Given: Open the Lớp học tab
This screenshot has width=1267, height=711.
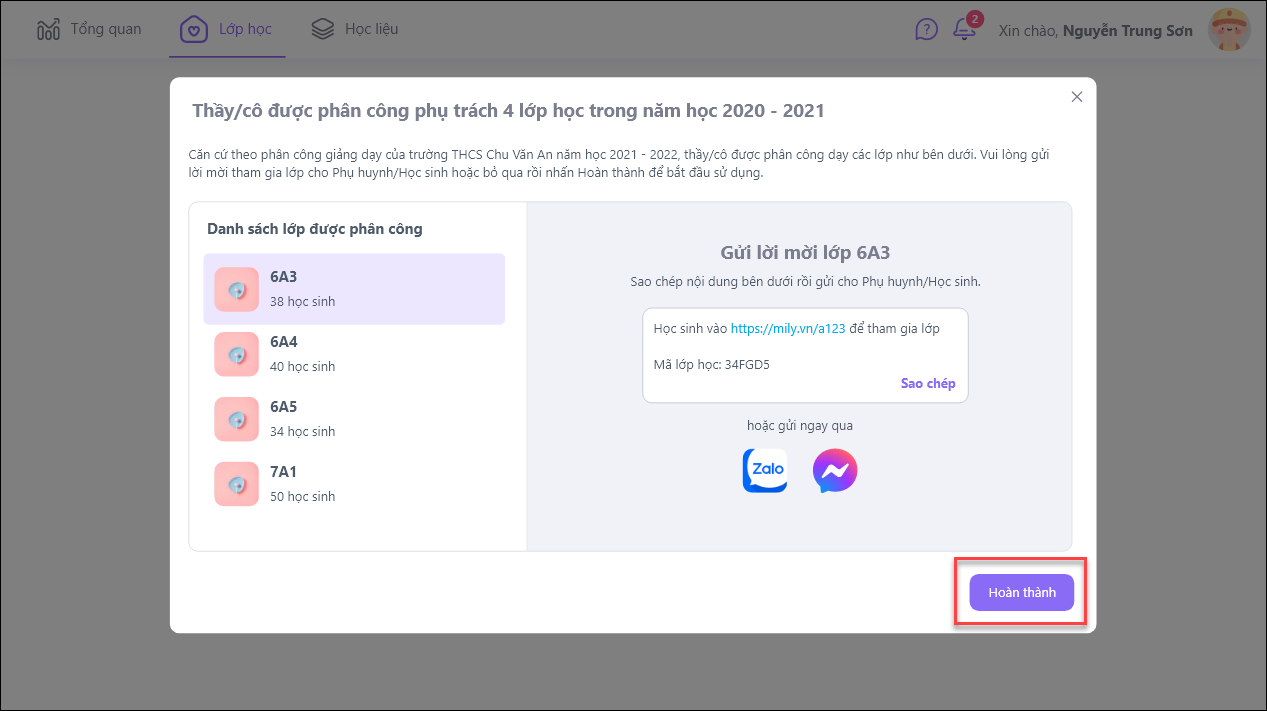Looking at the screenshot, I should [x=245, y=29].
